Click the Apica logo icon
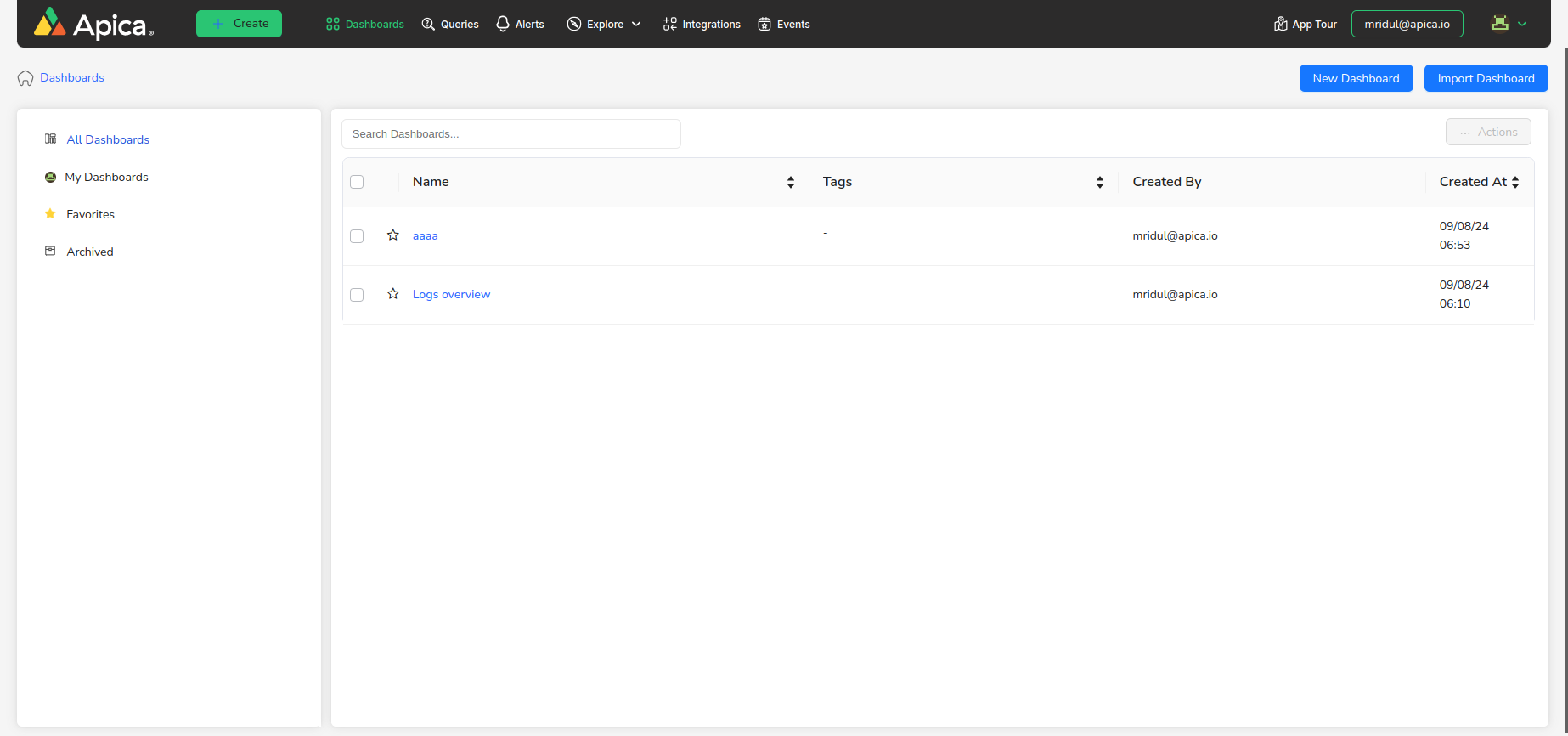Image resolution: width=1568 pixels, height=736 pixels. click(49, 23)
